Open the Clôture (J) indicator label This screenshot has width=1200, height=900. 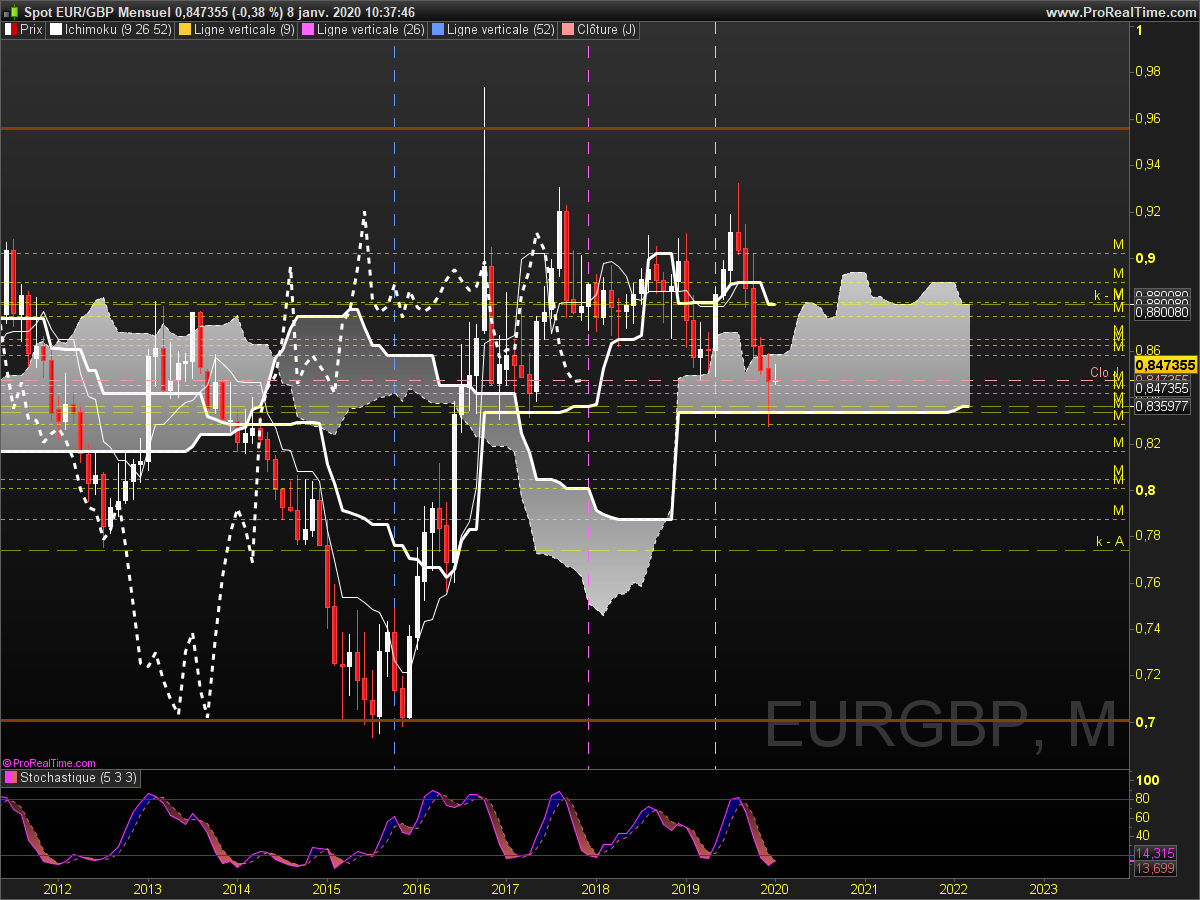pos(606,30)
